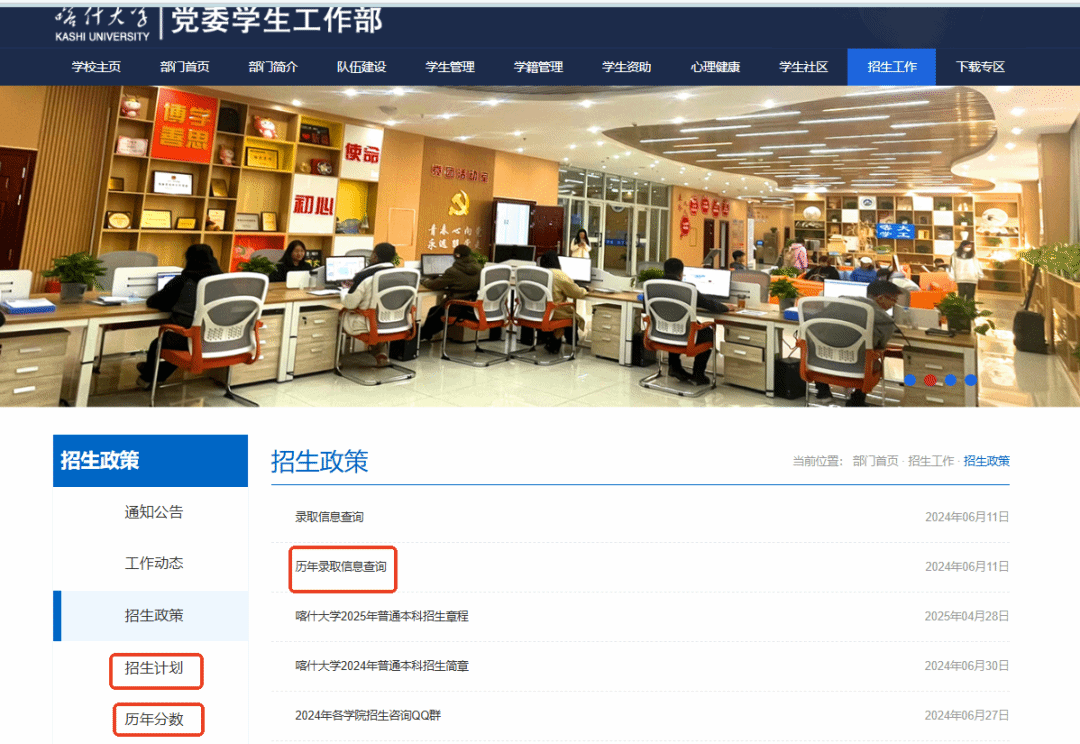Go to 学生资助 in the top navigation
This screenshot has width=1080, height=744.
(626, 67)
